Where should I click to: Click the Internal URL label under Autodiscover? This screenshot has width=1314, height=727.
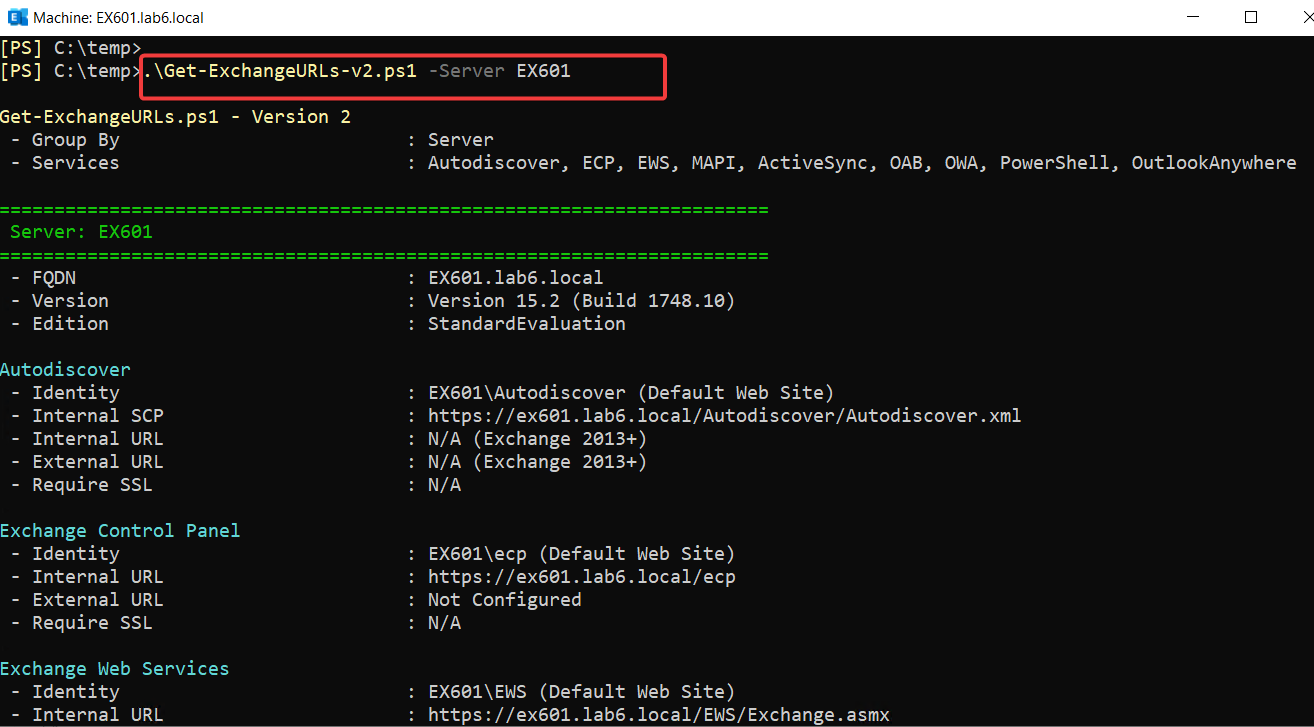98,439
